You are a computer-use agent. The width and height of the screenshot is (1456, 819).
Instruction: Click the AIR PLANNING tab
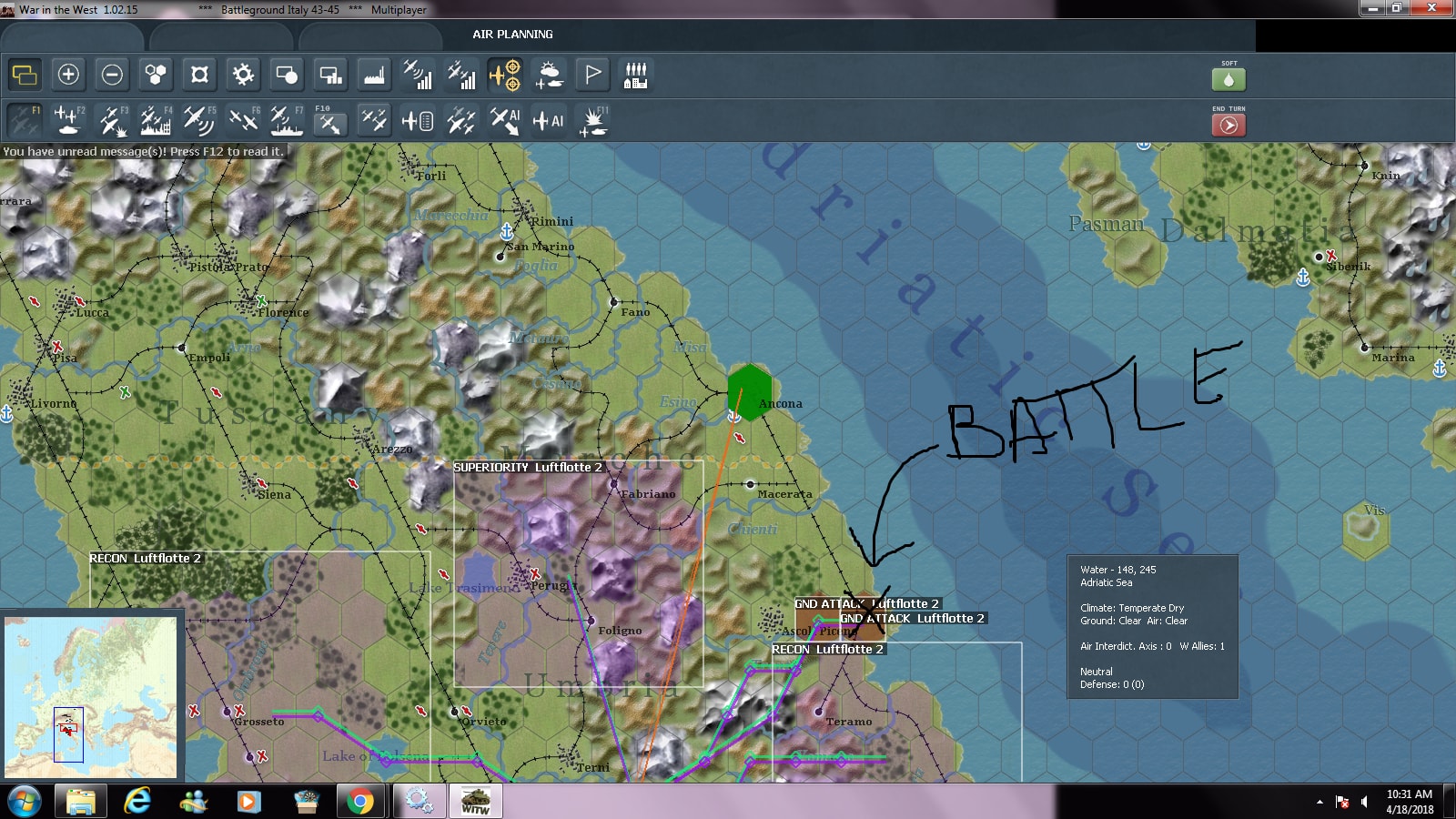coord(512,35)
